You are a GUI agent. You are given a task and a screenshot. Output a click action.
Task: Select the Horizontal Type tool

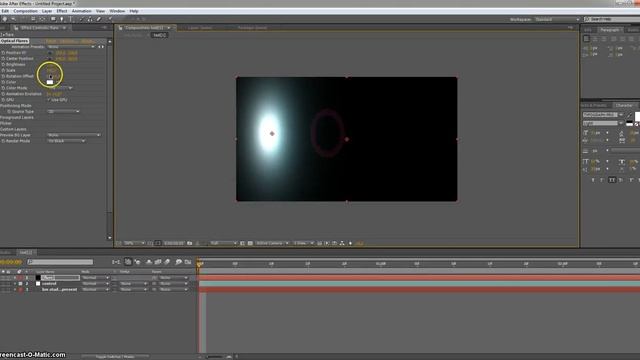coord(71,19)
